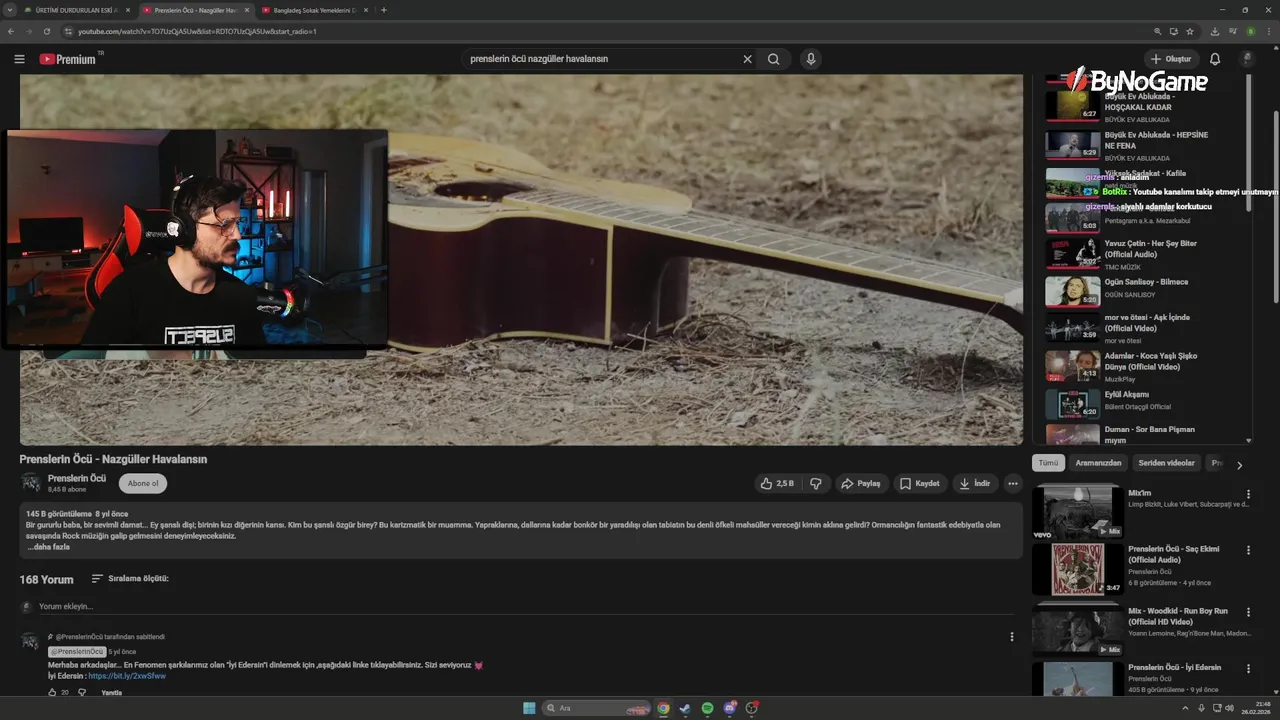The width and height of the screenshot is (1280, 720).
Task: Switch to Bangladeş Sokak Yemekleri browser tab
Action: pyautogui.click(x=314, y=10)
